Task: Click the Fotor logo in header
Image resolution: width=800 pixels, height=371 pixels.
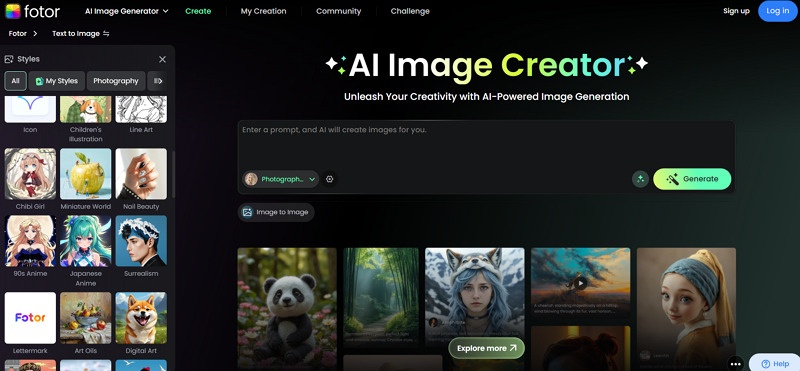Action: (x=32, y=11)
